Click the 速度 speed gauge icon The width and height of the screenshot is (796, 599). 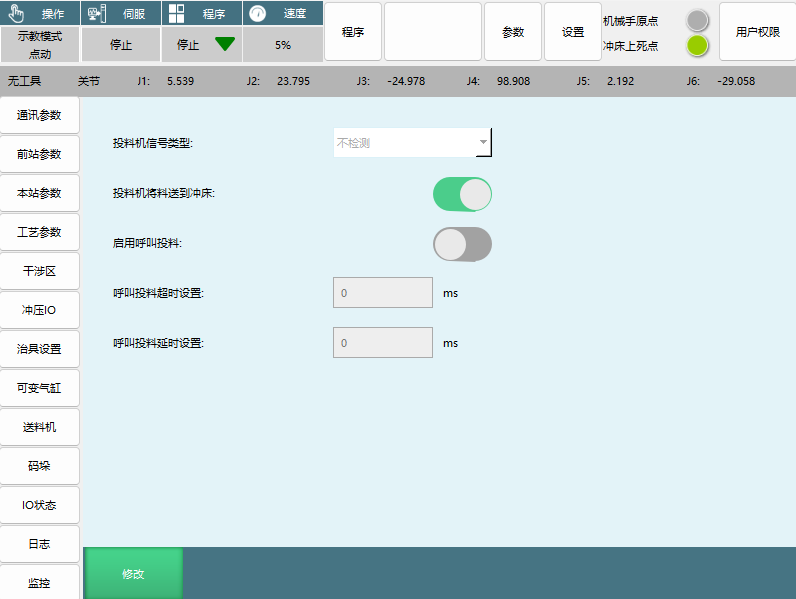pyautogui.click(x=258, y=14)
